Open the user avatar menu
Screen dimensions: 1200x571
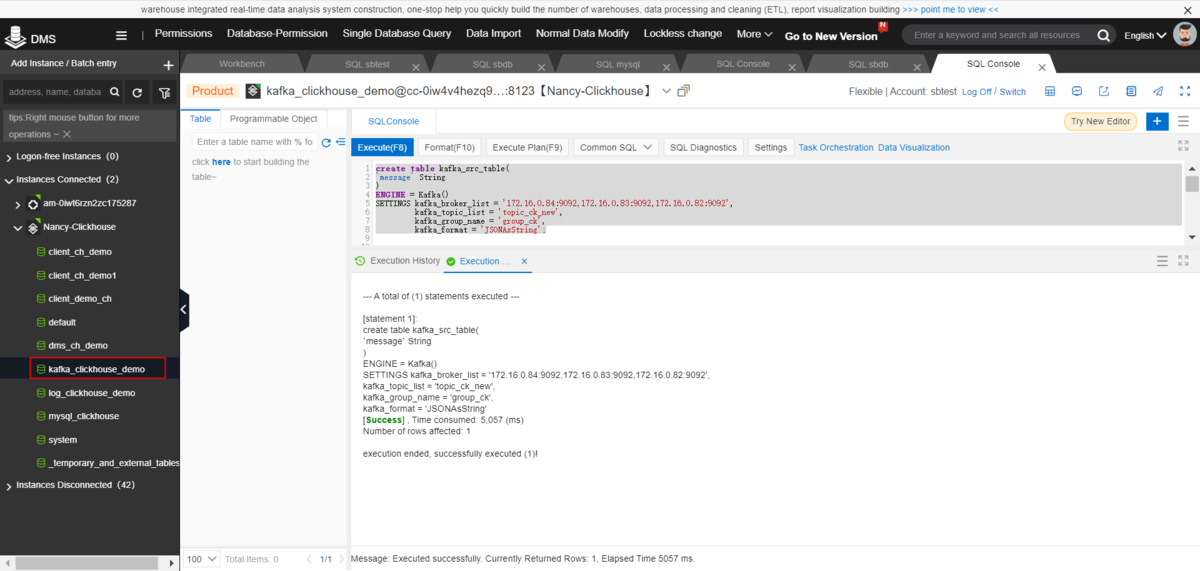1184,35
